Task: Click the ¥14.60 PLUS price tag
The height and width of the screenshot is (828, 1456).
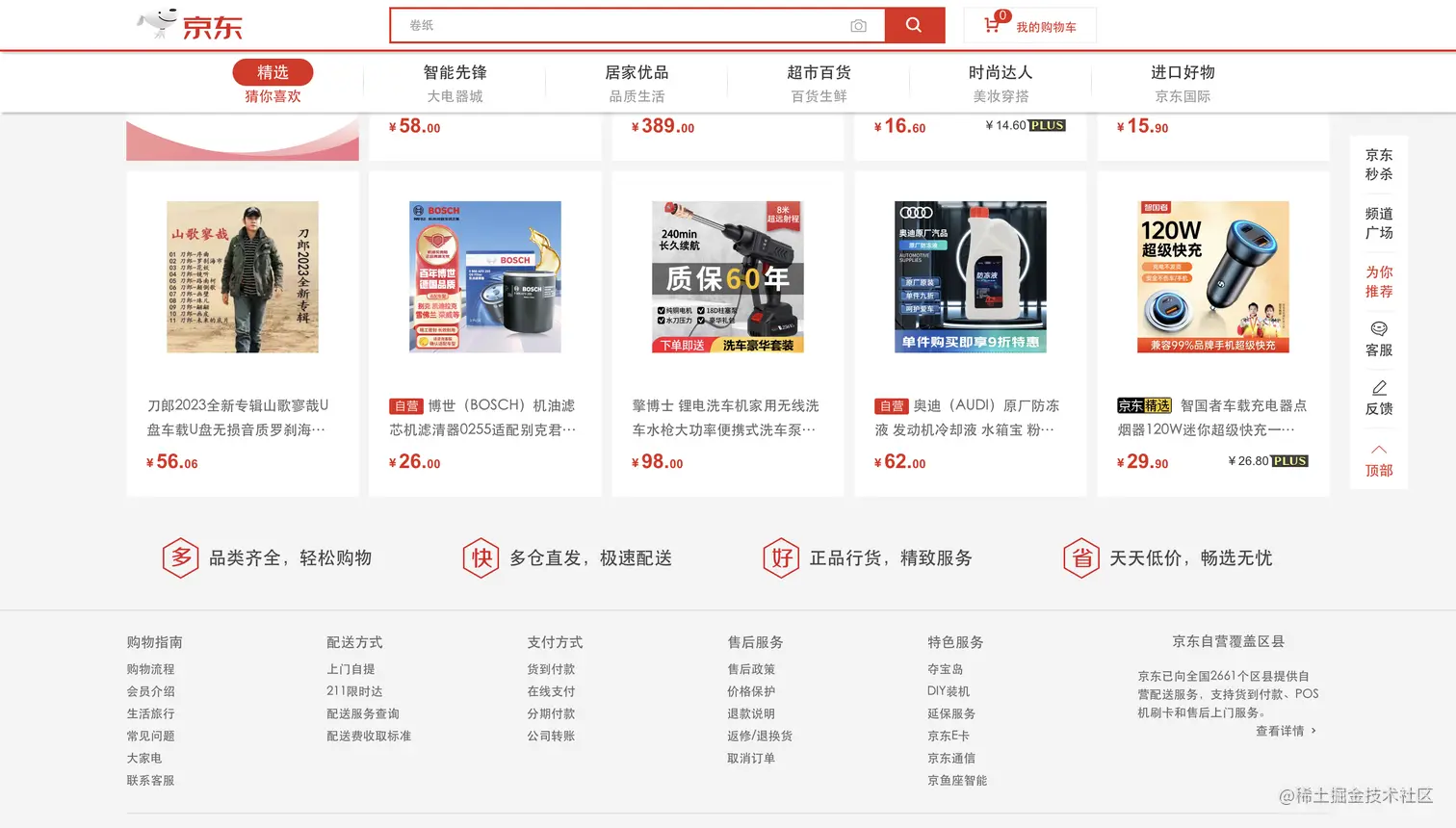Action: pos(1026,125)
